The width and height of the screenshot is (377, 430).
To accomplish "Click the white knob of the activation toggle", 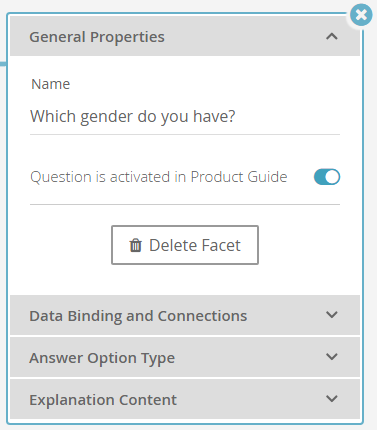I will pyautogui.click(x=332, y=177).
